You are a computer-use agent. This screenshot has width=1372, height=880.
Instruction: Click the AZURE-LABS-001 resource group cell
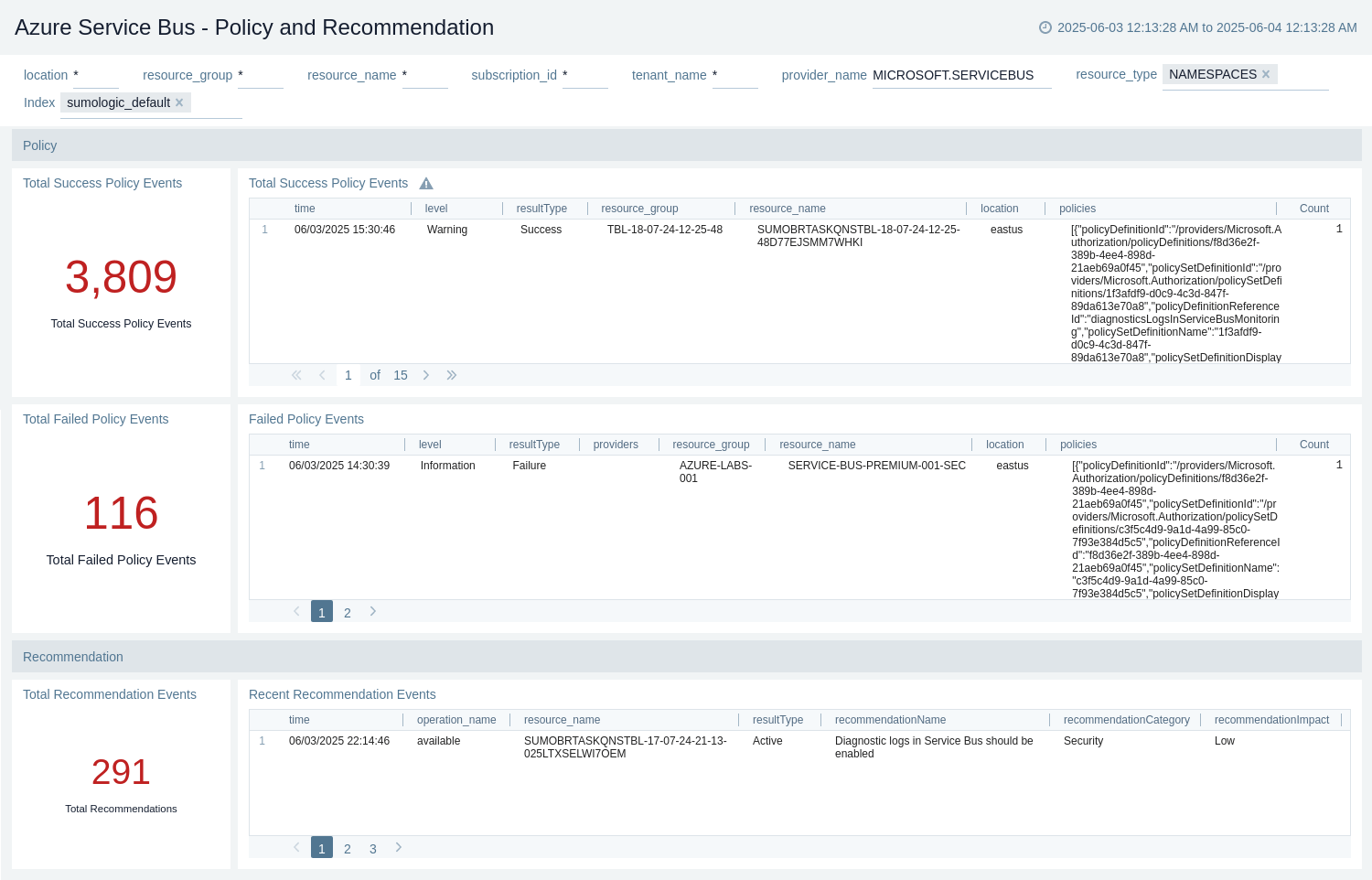[715, 472]
